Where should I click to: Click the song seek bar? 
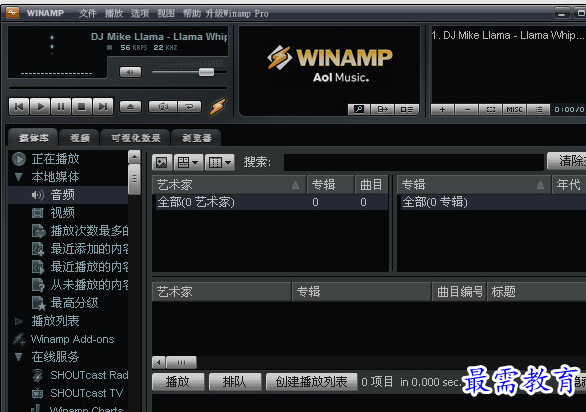click(x=118, y=88)
